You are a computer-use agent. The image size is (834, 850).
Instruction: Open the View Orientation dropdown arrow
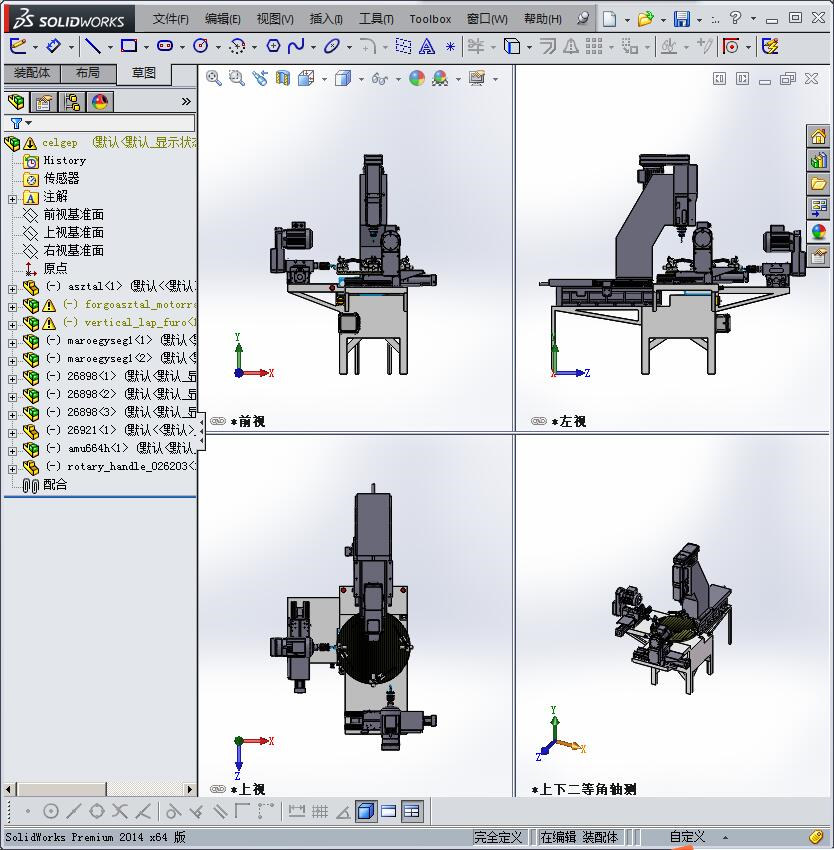pyautogui.click(x=324, y=78)
